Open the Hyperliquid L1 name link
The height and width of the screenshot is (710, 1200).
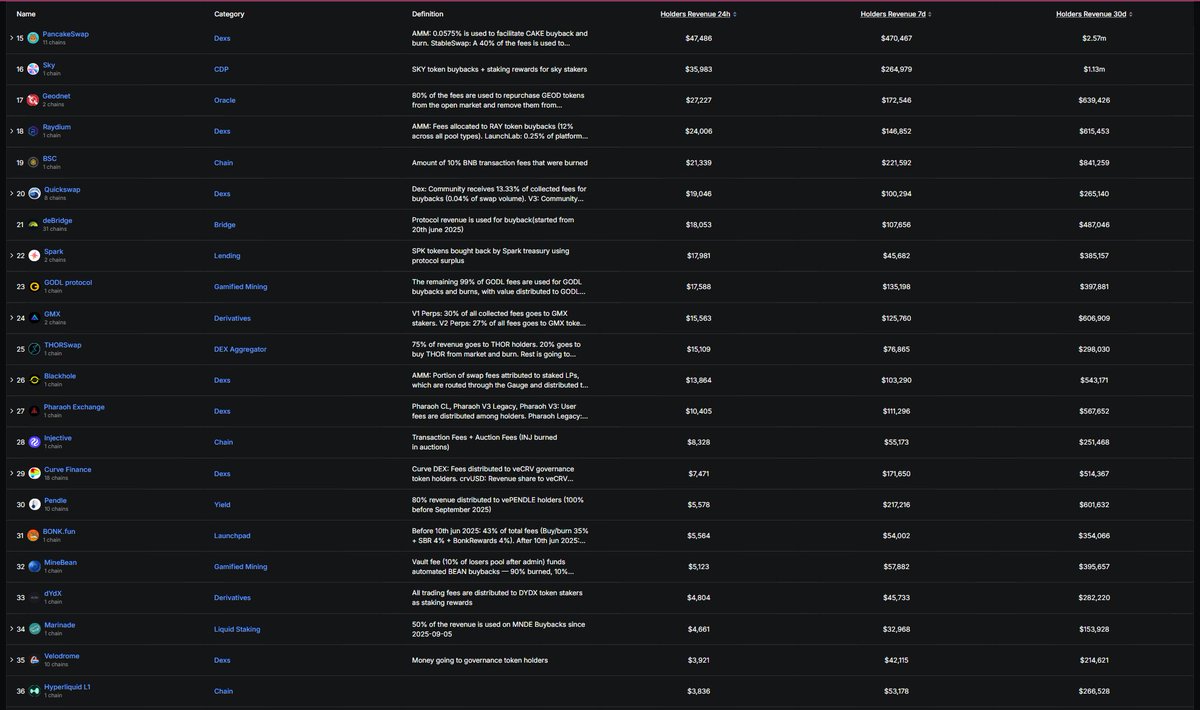(x=68, y=686)
